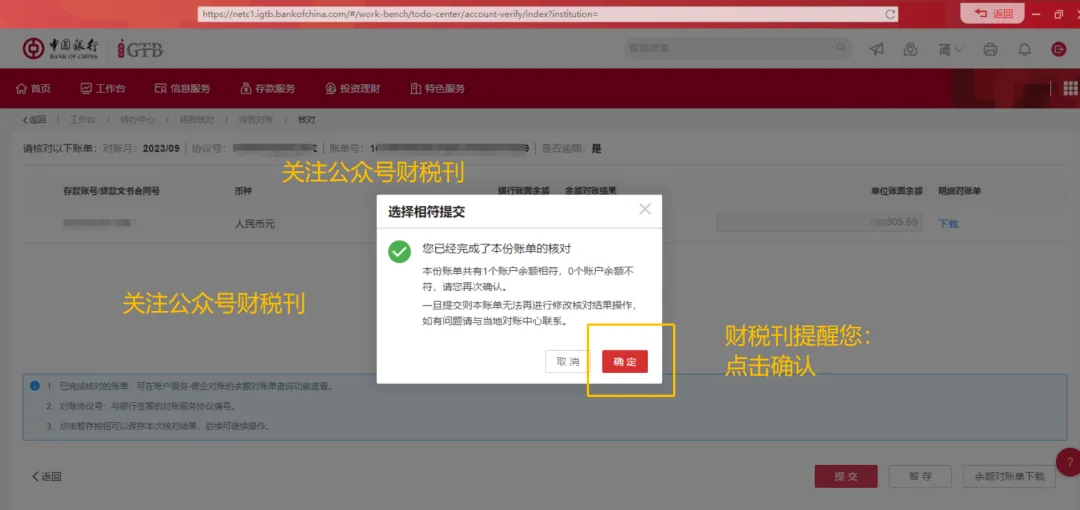Open the 首页 home menu
The height and width of the screenshot is (510, 1080).
33,88
